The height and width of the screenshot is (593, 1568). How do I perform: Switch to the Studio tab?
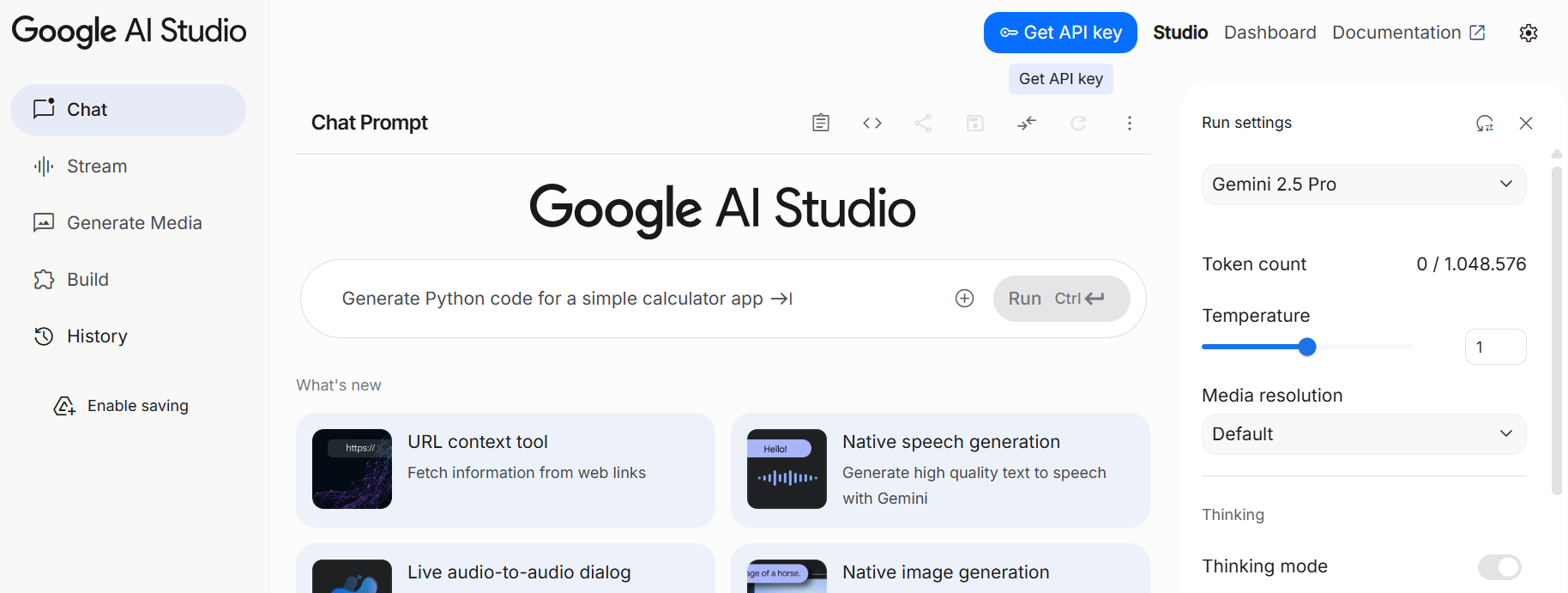tap(1180, 33)
